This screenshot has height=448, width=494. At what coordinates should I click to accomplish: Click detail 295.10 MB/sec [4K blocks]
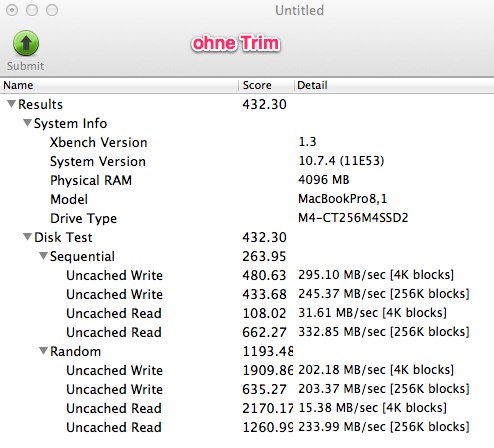(376, 275)
